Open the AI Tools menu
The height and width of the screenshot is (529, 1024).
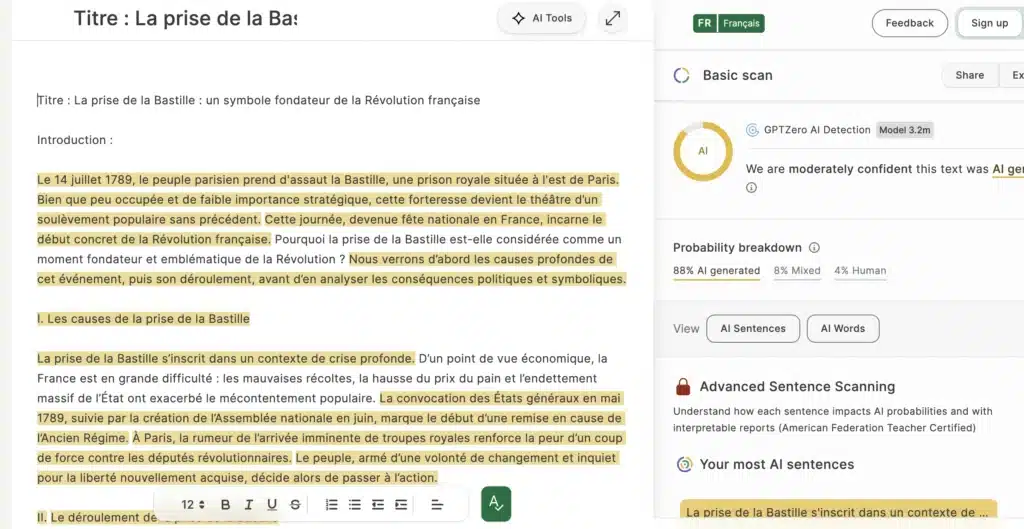pos(541,18)
